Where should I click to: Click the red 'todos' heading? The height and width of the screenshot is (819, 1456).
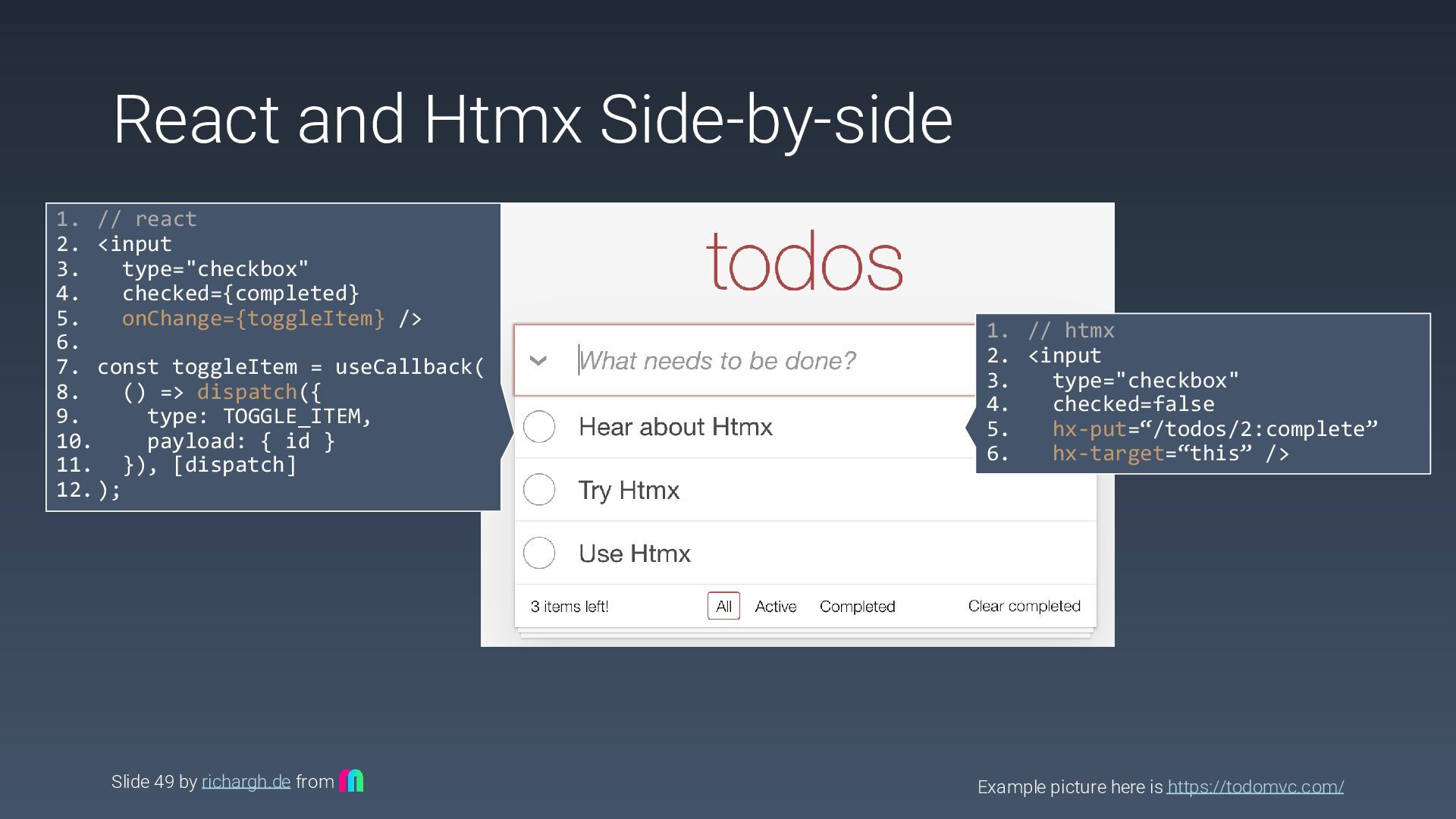805,262
